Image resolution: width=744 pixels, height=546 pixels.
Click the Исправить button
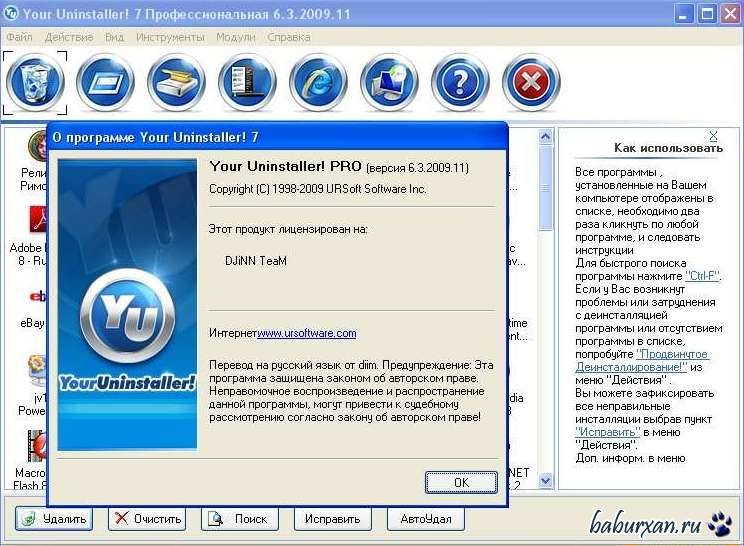coord(333,519)
